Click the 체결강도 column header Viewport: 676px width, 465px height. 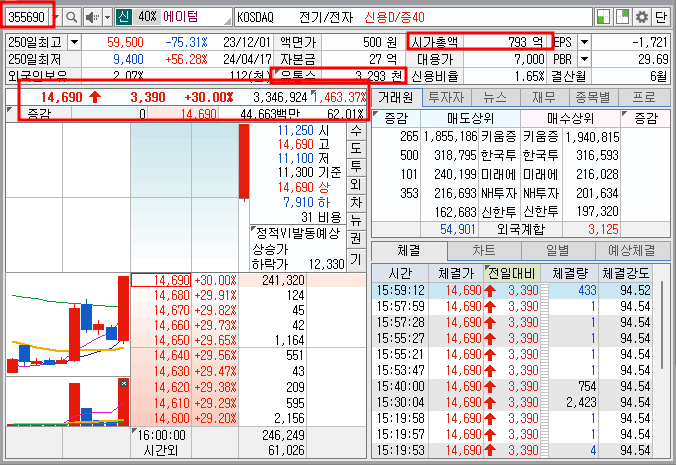coord(625,273)
